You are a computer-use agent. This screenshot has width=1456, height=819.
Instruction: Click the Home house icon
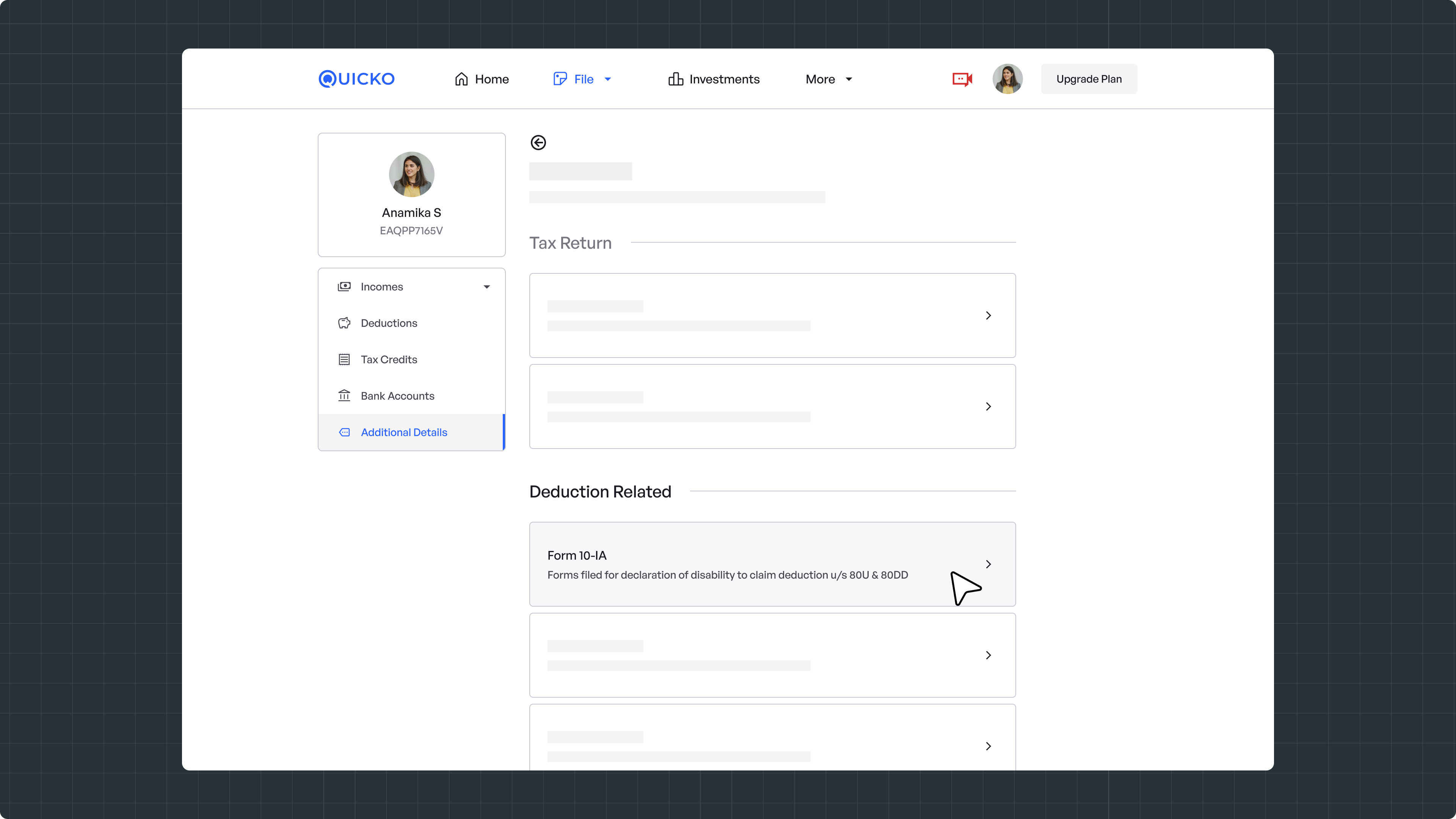point(461,79)
